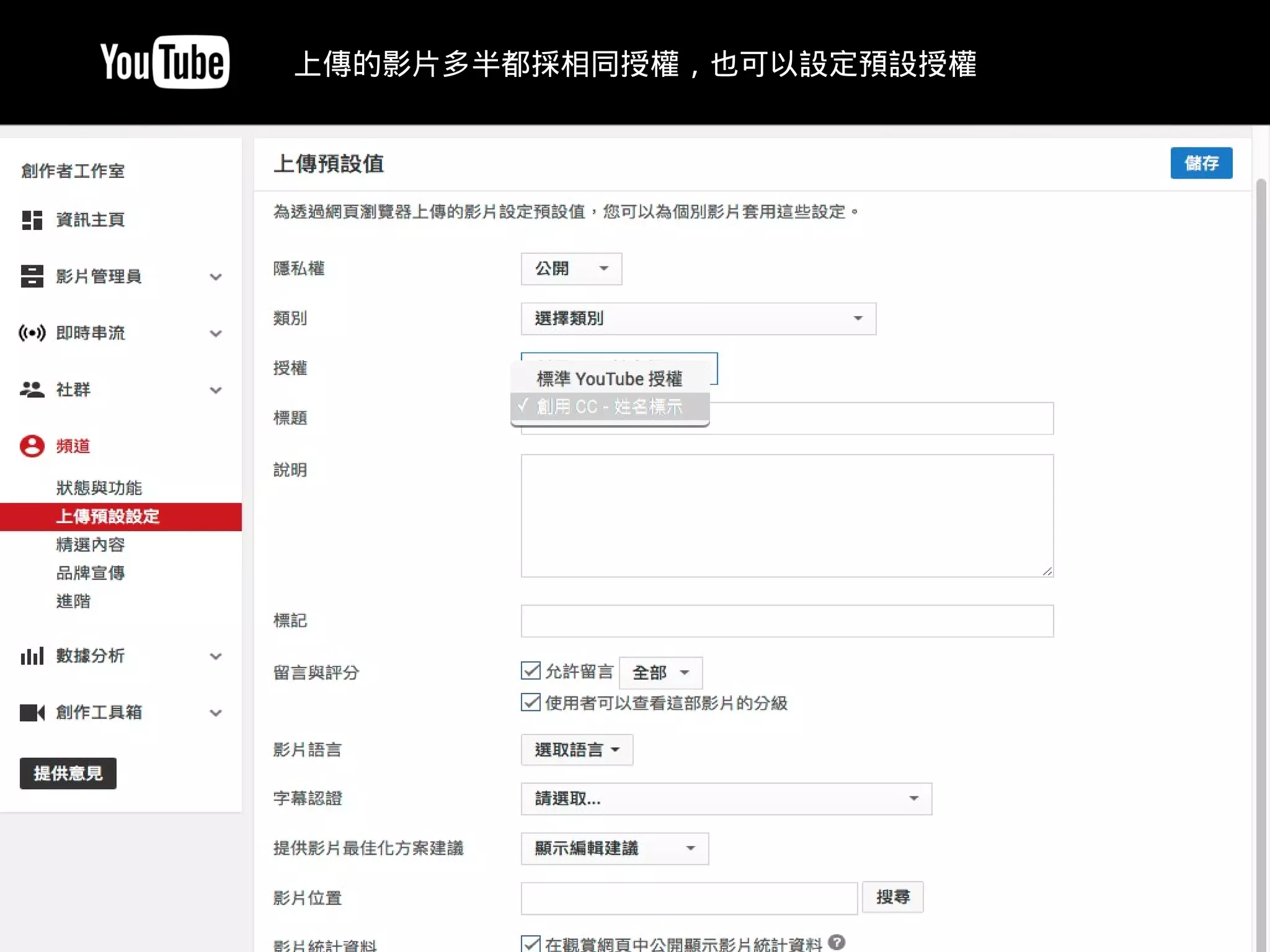Open the 選取語言 dropdown
Viewport: 1270px width, 952px height.
coord(577,750)
